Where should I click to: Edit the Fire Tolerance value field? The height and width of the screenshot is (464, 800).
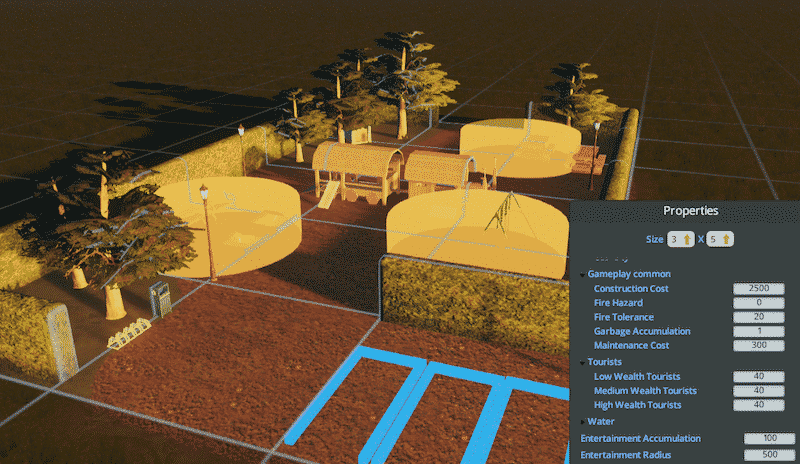click(x=758, y=317)
